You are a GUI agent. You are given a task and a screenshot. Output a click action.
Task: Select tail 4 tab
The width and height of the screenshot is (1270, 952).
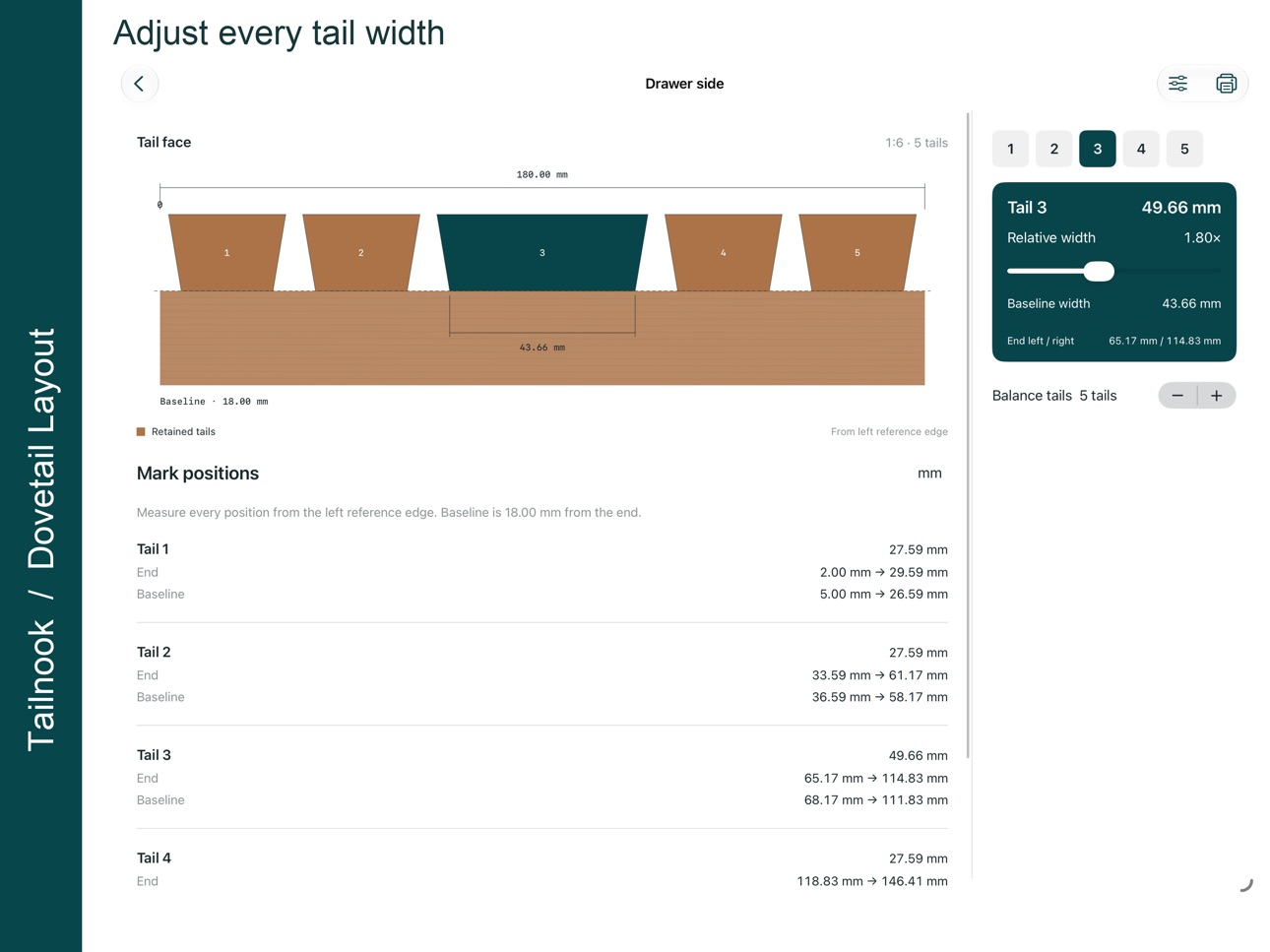[x=1141, y=149]
